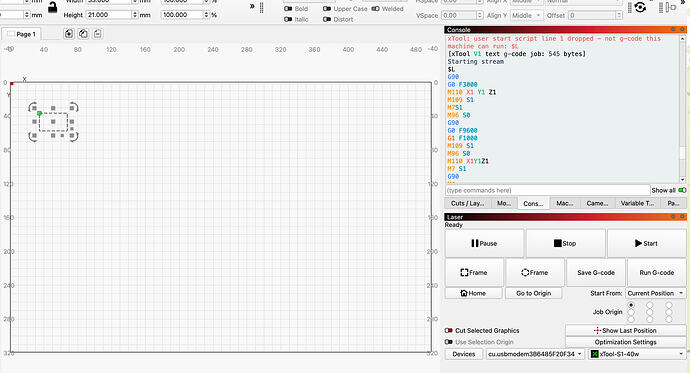Select center Job Origin radio button
Viewport: 690px width, 373px height.
click(650, 312)
